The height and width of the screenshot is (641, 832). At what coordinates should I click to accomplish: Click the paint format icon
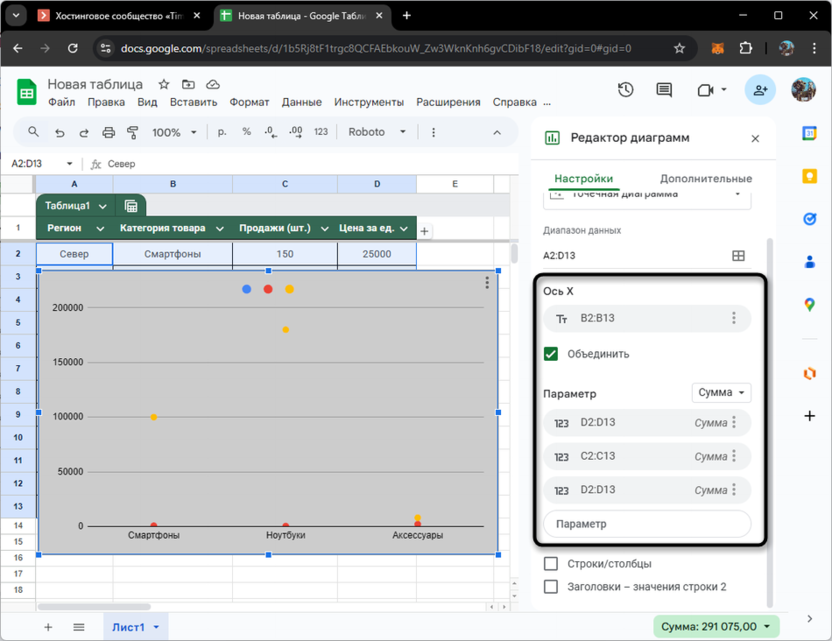click(133, 132)
